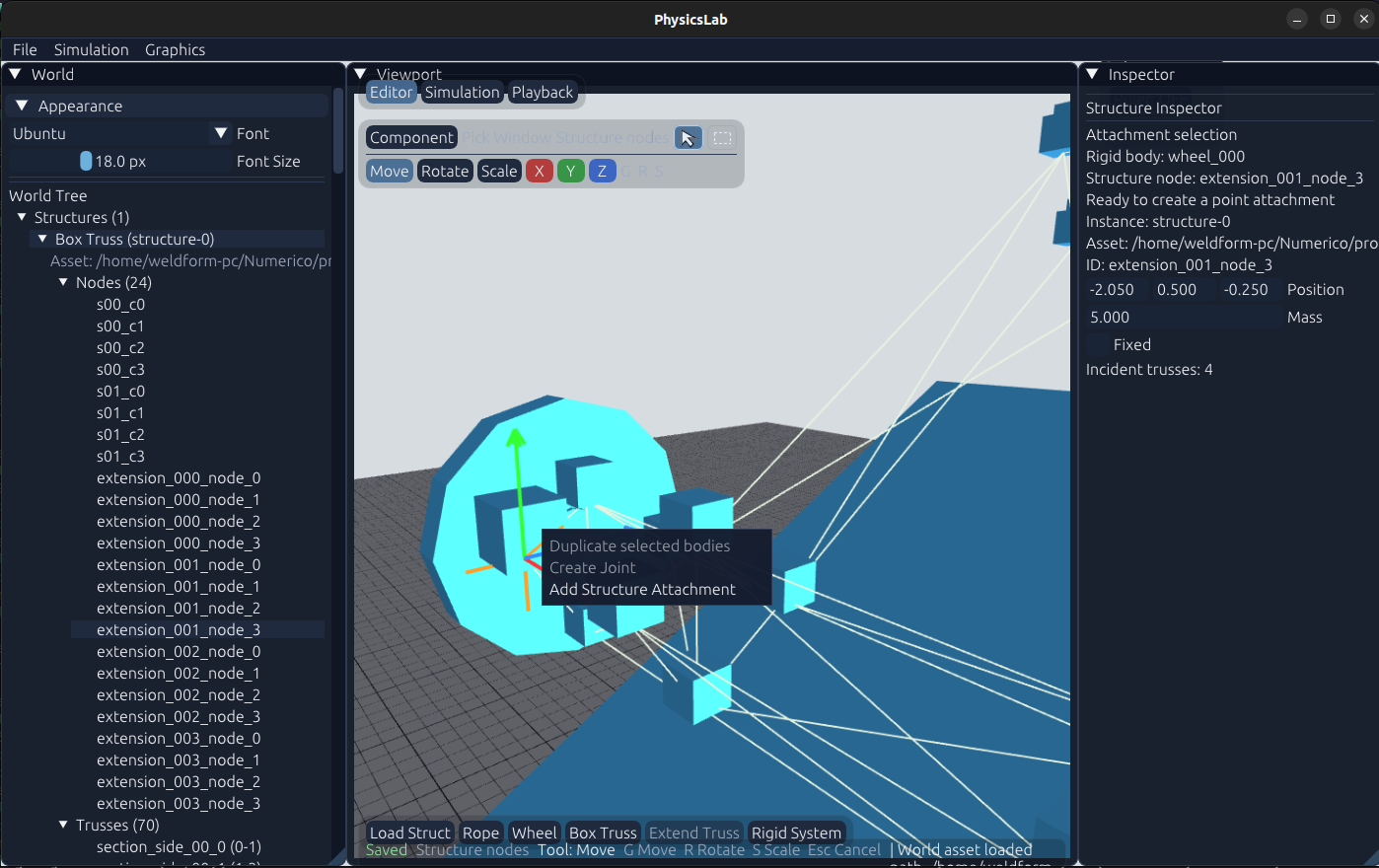Select the pick cursor tool icon

(689, 138)
